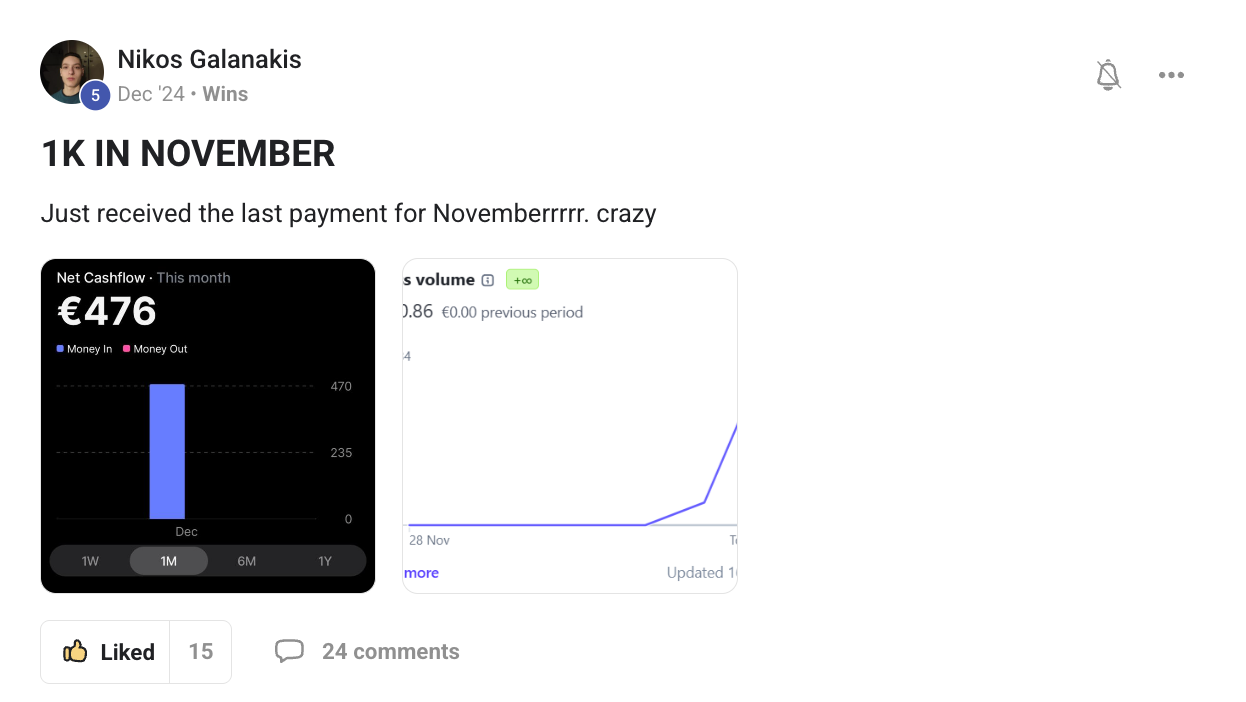Image resolution: width=1246 pixels, height=702 pixels.
Task: Click the pink Money Out legend swatch
Action: 127,349
